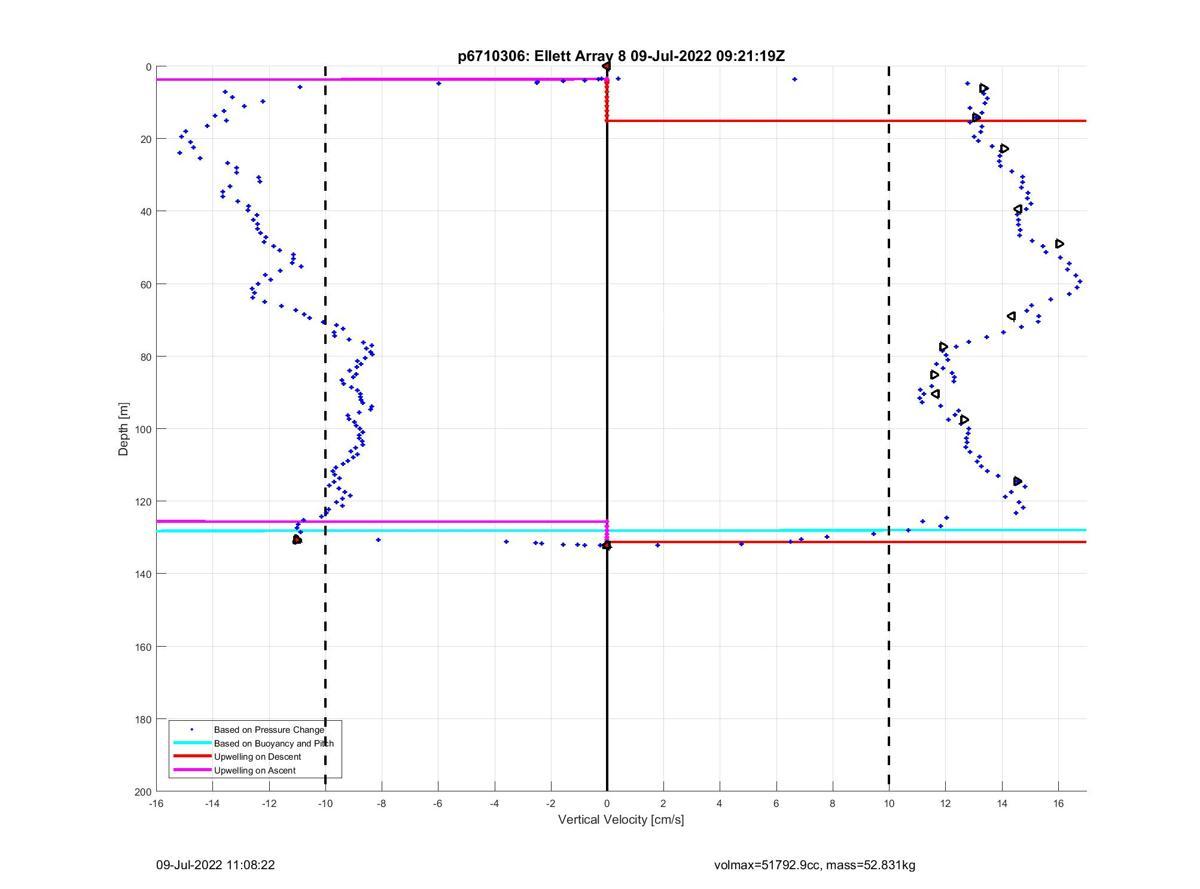Click triangle marker at zero velocity near 132 m depth
The image size is (1200, 889).
pyautogui.click(x=606, y=545)
